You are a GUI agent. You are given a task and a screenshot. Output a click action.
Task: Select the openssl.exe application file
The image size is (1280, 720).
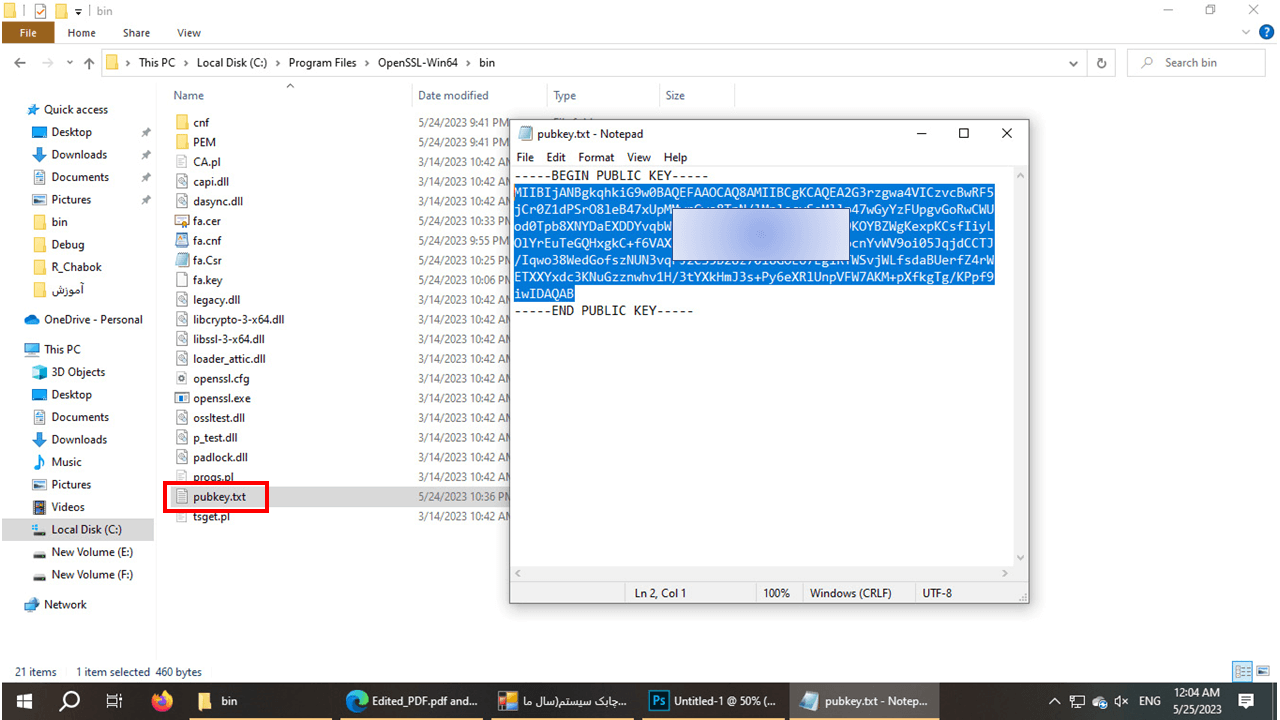click(221, 398)
